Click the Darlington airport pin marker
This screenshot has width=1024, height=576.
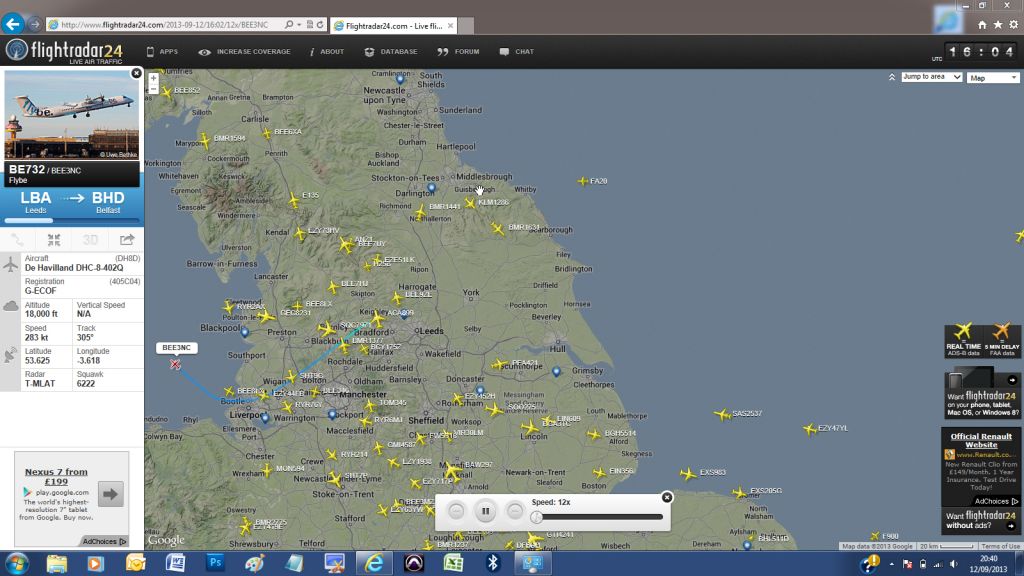432,188
